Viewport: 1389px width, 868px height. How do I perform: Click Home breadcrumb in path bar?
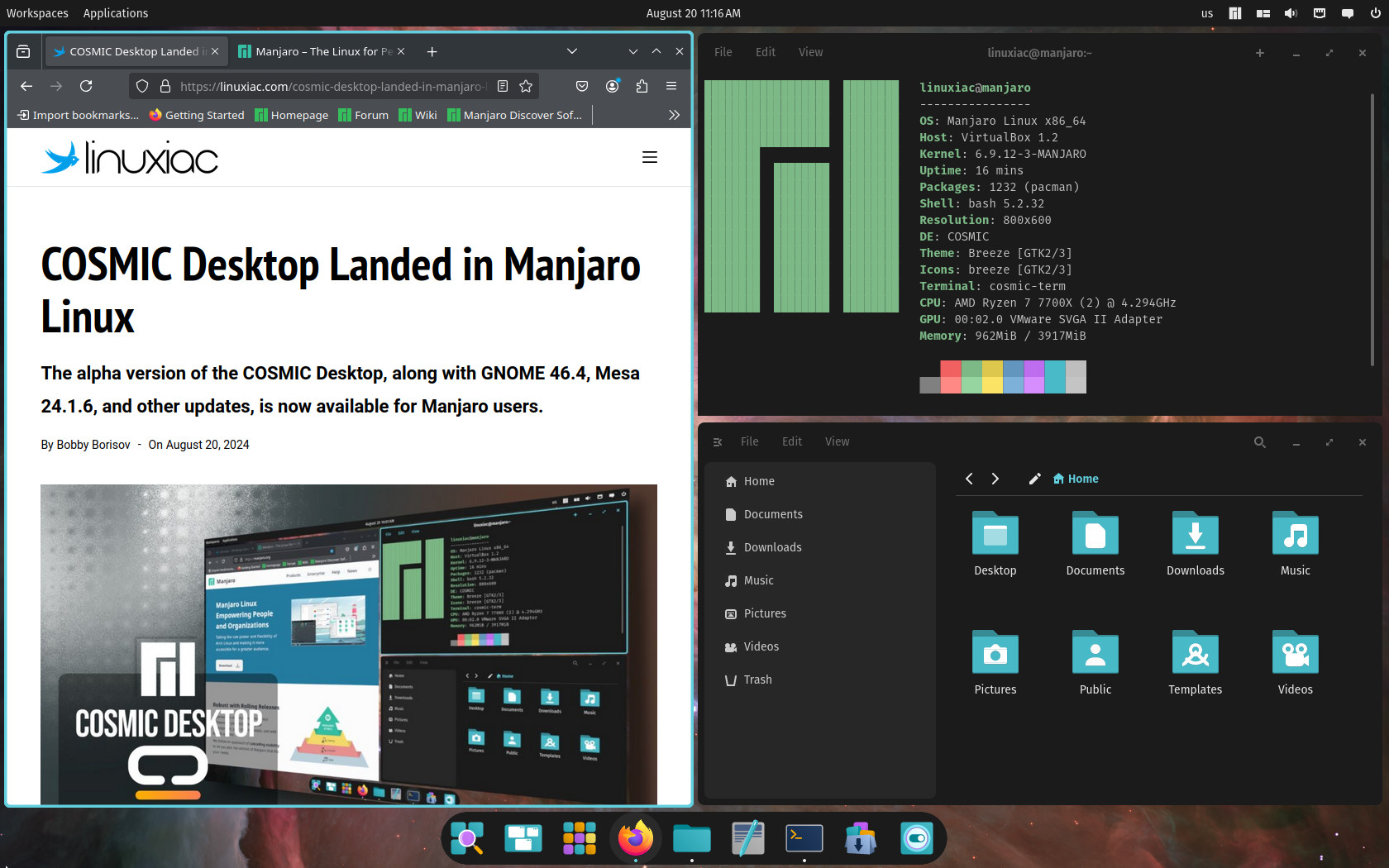[x=1076, y=479]
